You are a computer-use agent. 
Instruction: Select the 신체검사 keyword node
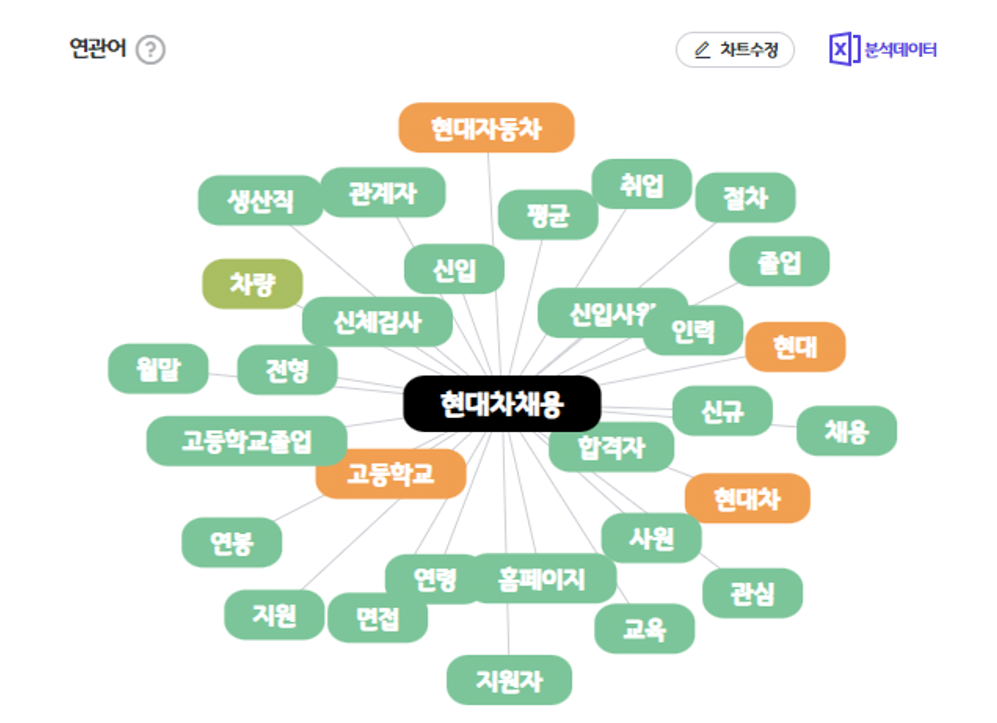[378, 322]
